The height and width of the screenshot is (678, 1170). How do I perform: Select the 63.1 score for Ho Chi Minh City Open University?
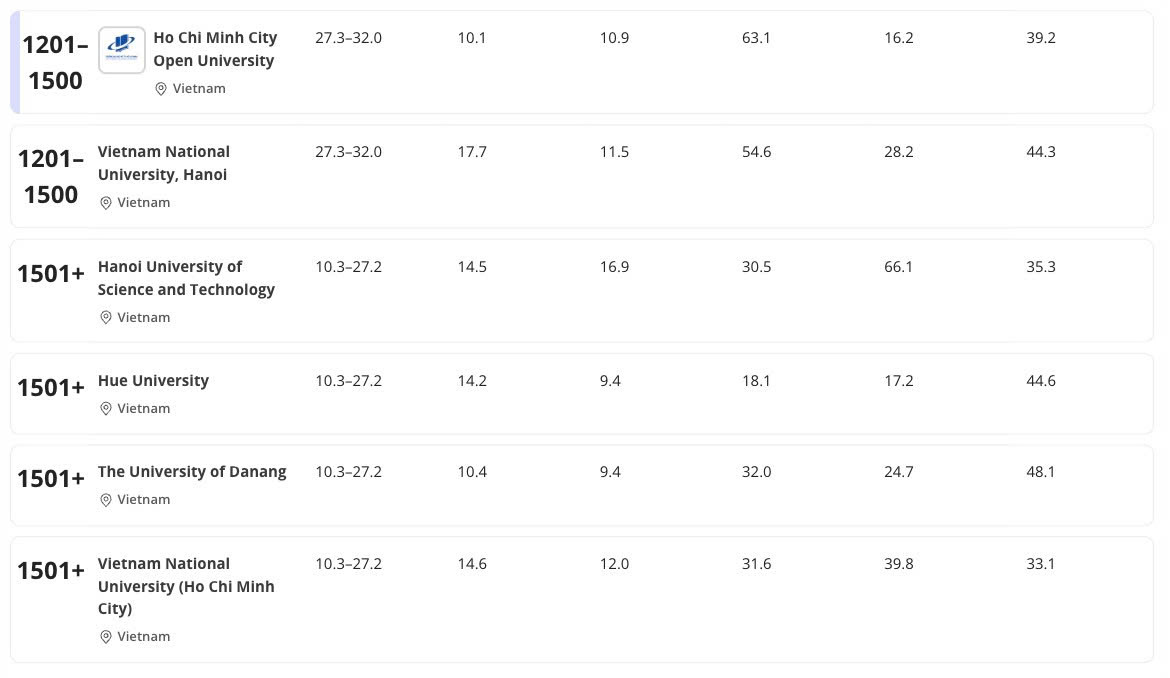pos(756,38)
